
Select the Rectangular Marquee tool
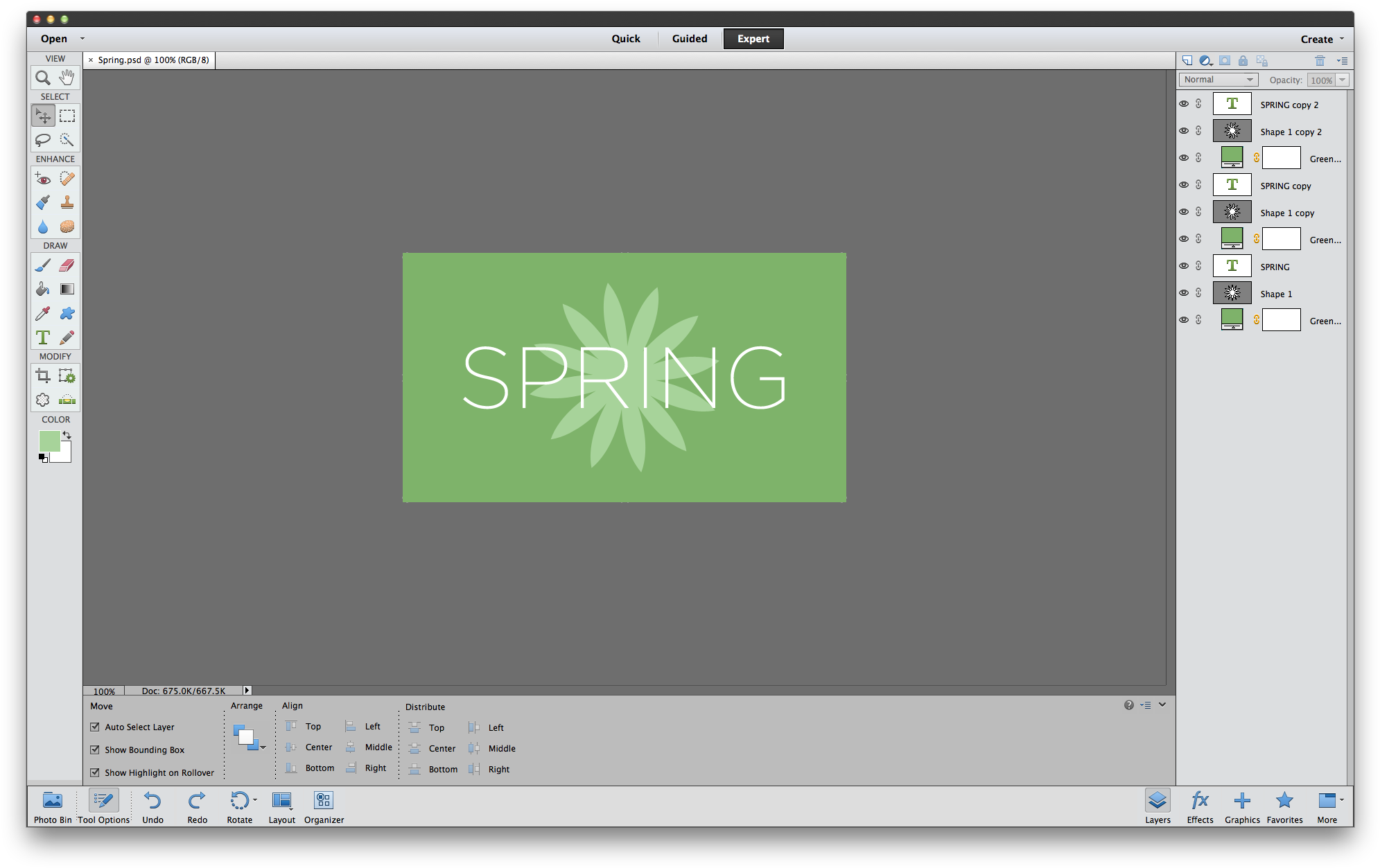(x=66, y=116)
